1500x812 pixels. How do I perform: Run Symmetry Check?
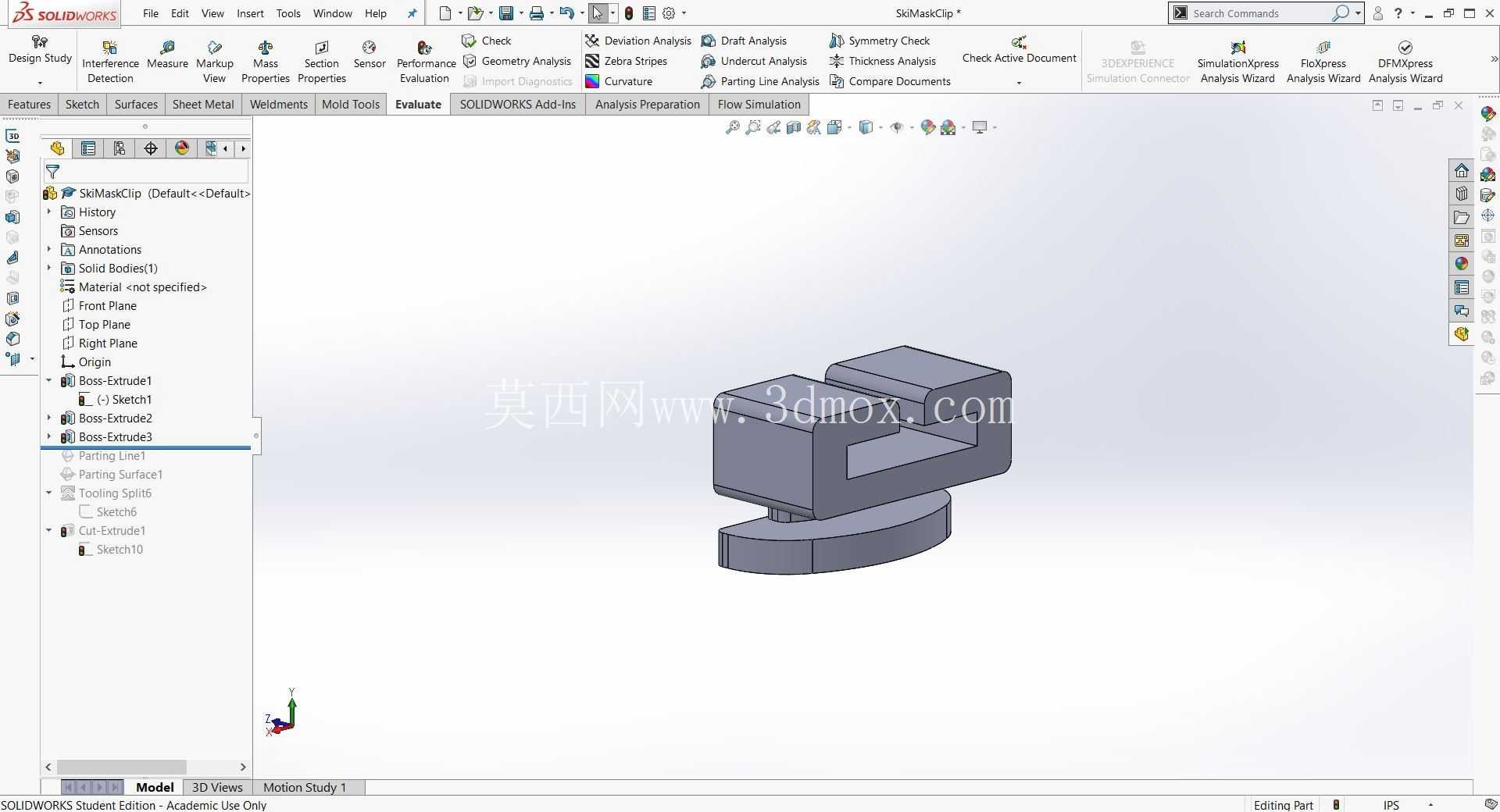pyautogui.click(x=880, y=41)
